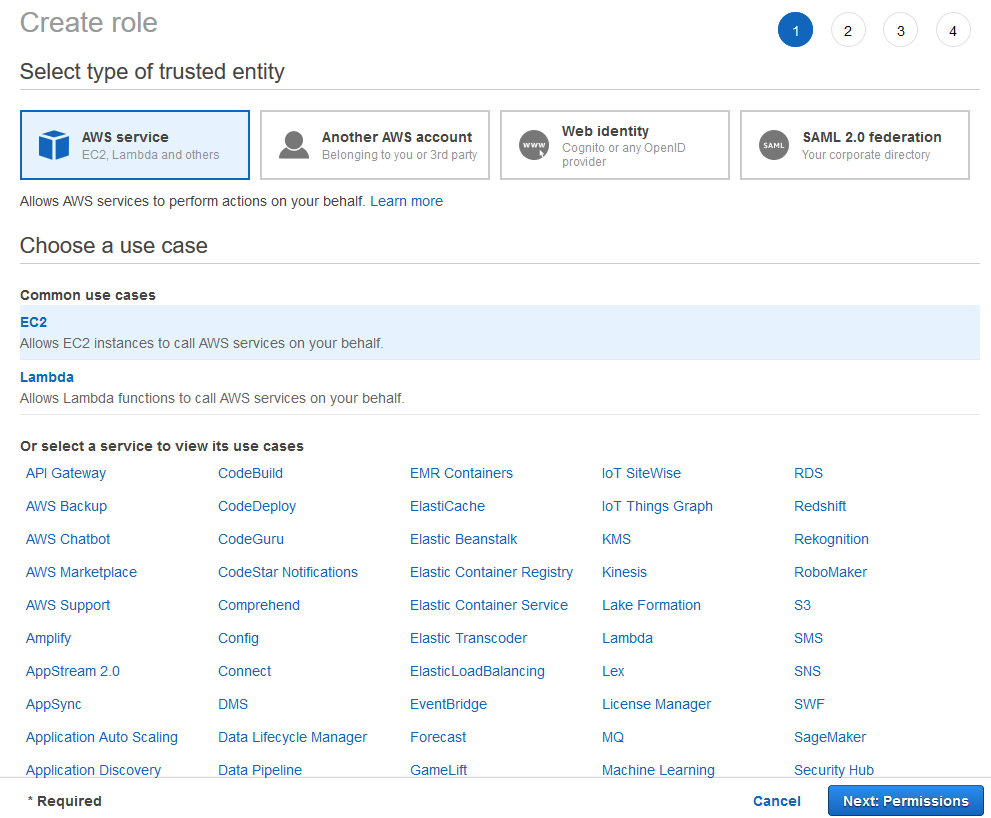This screenshot has width=991, height=818.
Task: Choose SAML 2.0 federation entity card
Action: [854, 145]
